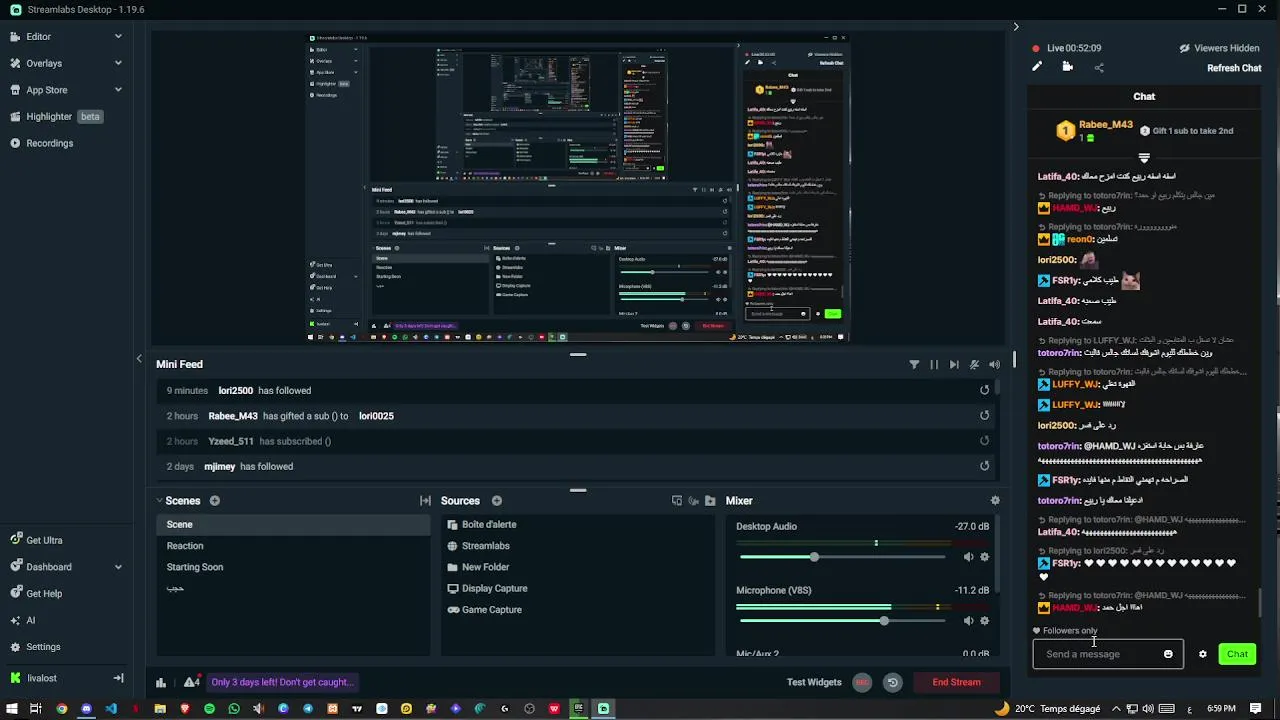1280x720 pixels.
Task: Toggle Viewers Hidden eye icon
Action: 1184,48
